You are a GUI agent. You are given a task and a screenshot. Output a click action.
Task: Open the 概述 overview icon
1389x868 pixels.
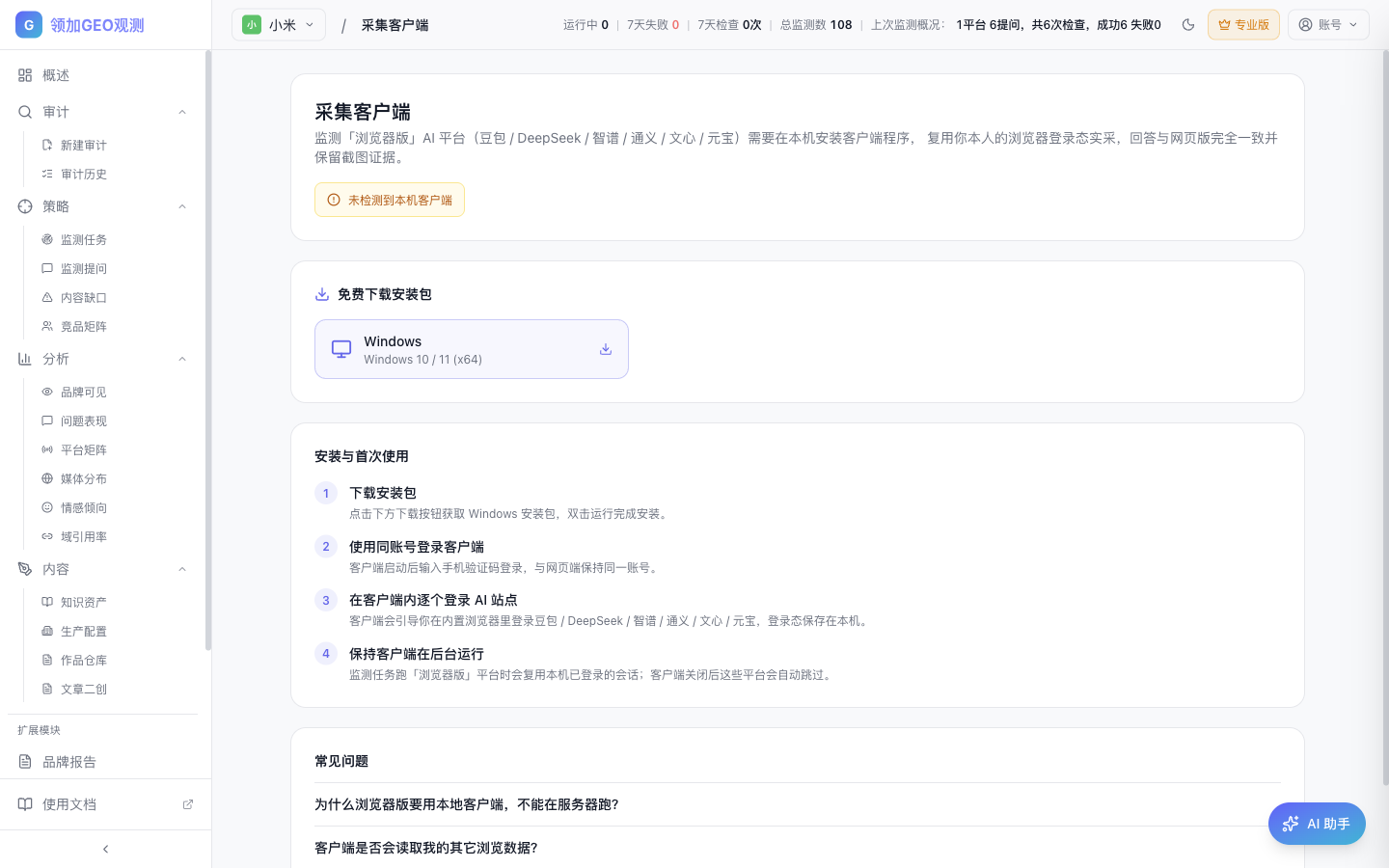(25, 75)
